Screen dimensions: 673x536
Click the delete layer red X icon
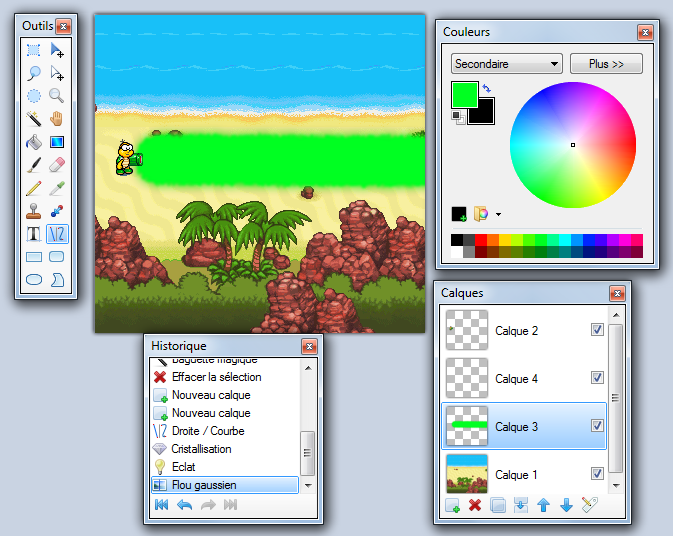(475, 506)
